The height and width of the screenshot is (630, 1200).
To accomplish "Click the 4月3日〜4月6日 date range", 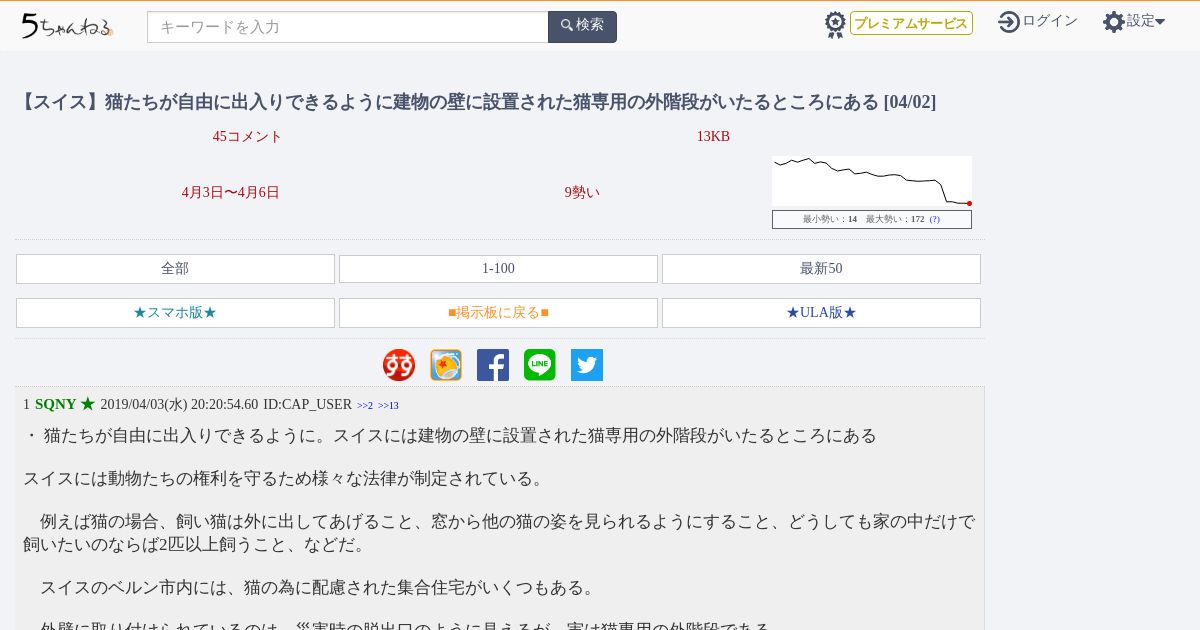I will (231, 193).
